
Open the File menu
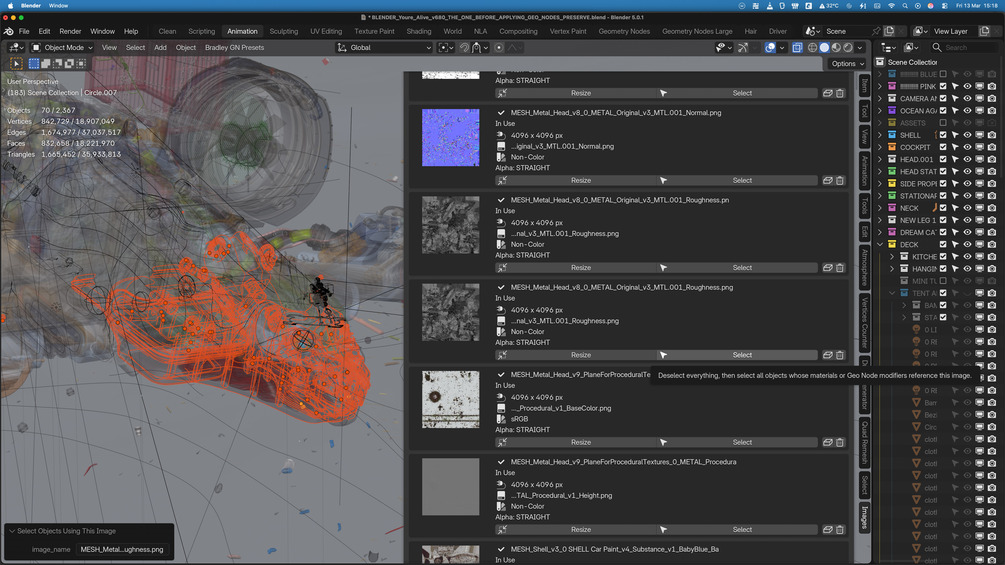click(x=24, y=31)
